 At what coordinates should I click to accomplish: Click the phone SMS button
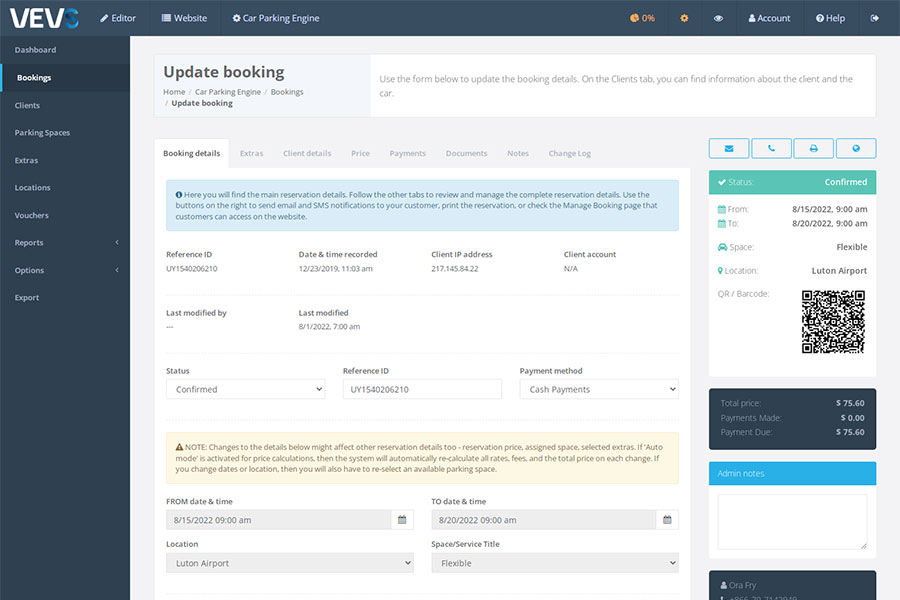771,148
